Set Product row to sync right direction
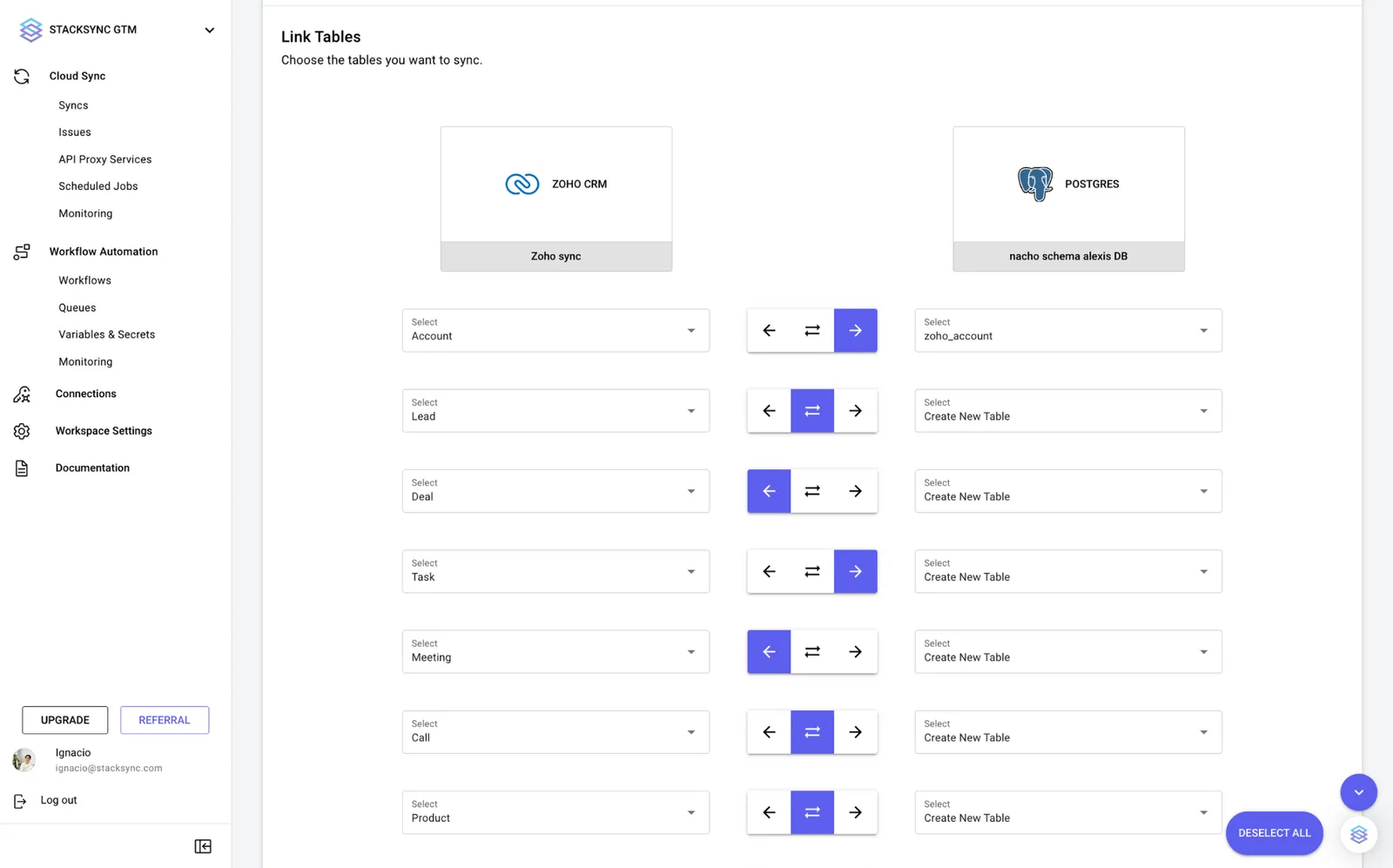The image size is (1393, 868). pyautogui.click(x=856, y=812)
